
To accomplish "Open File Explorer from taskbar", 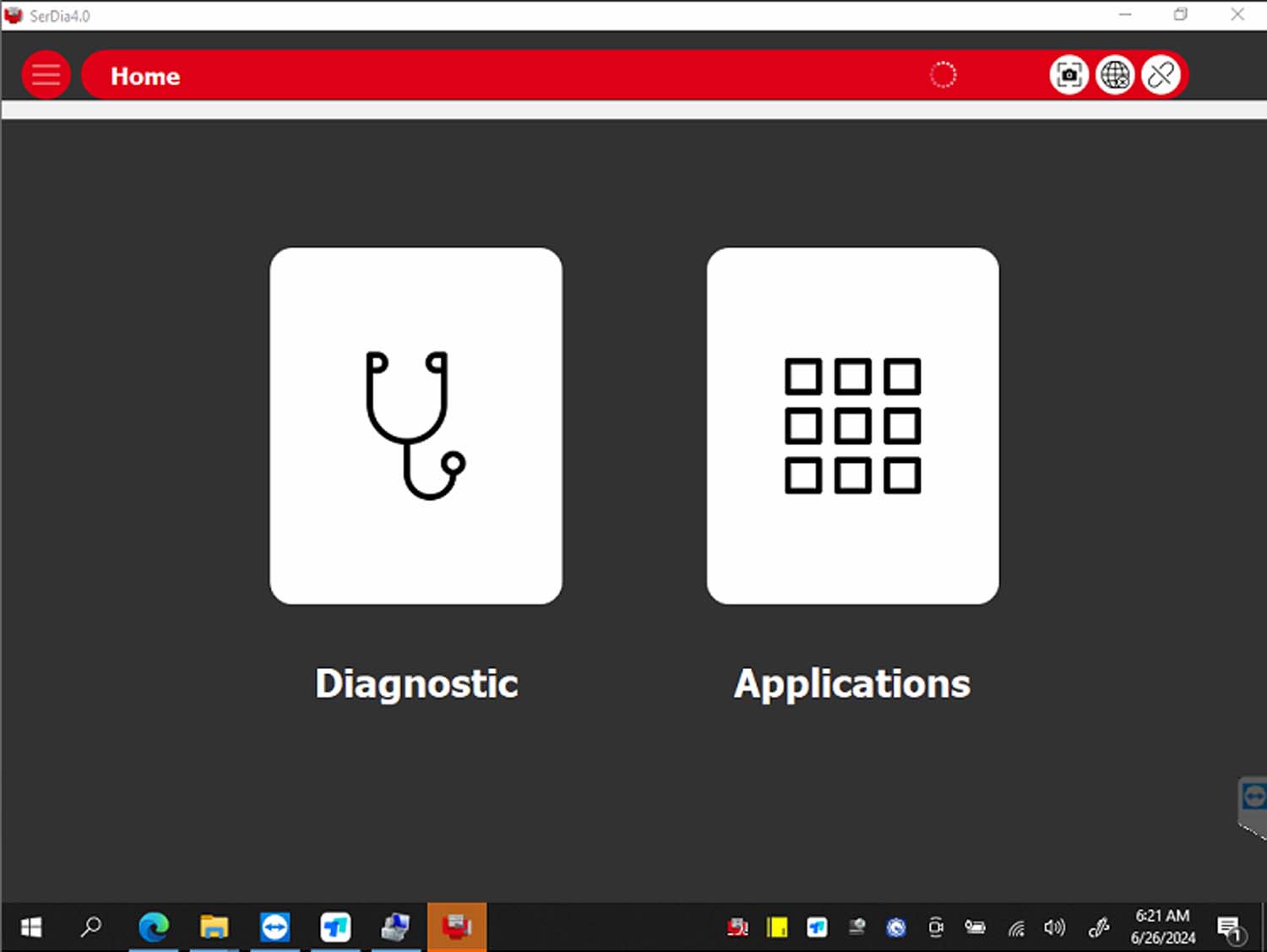I will [215, 928].
